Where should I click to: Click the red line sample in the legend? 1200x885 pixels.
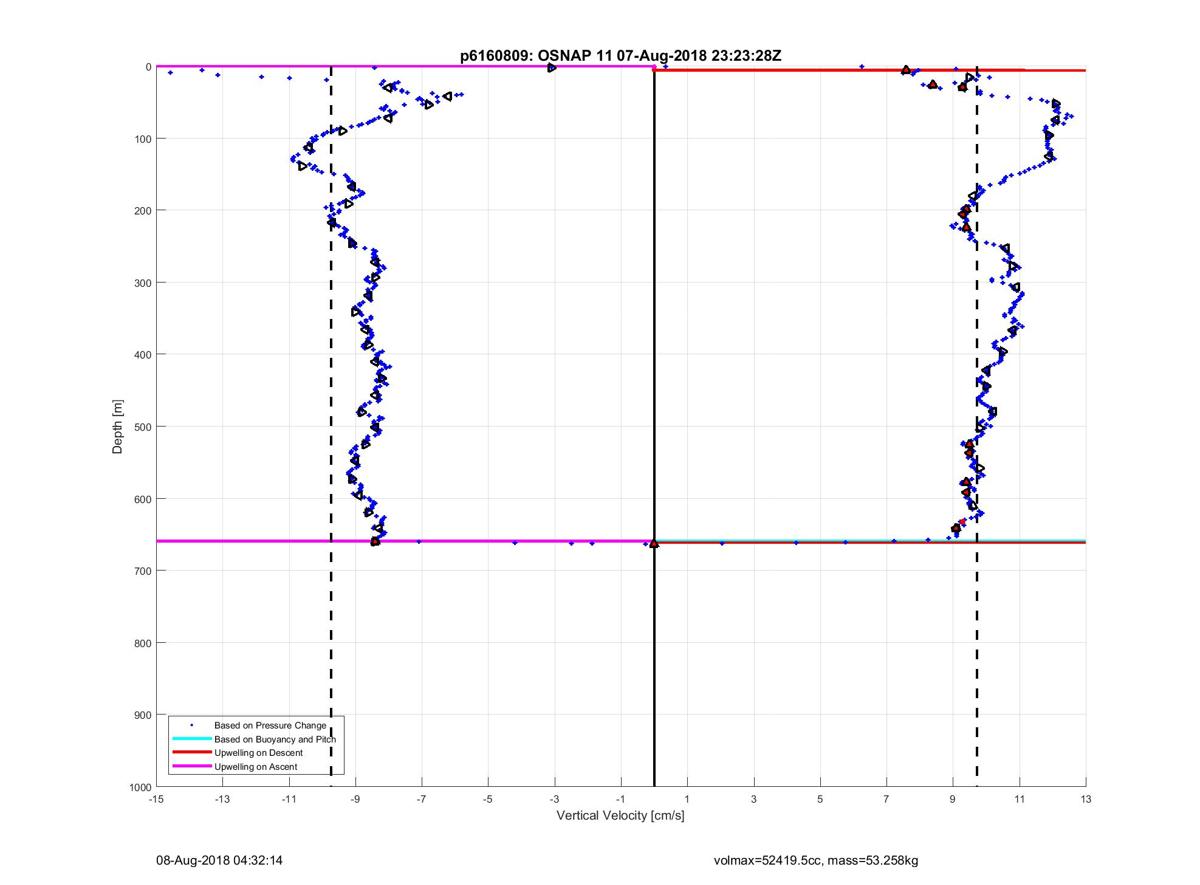(x=191, y=753)
